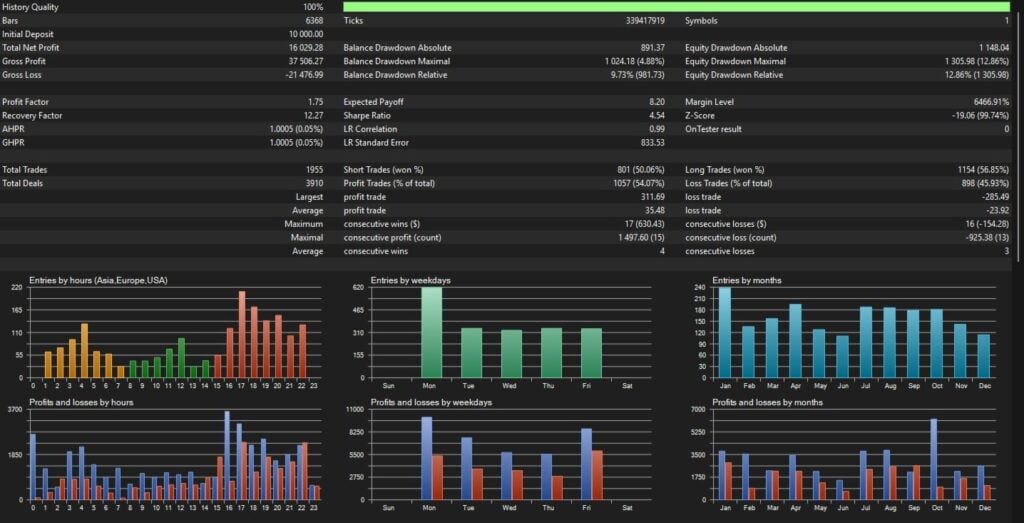1024x523 pixels.
Task: Click the Jan bar in Entries by months
Action: tap(724, 332)
